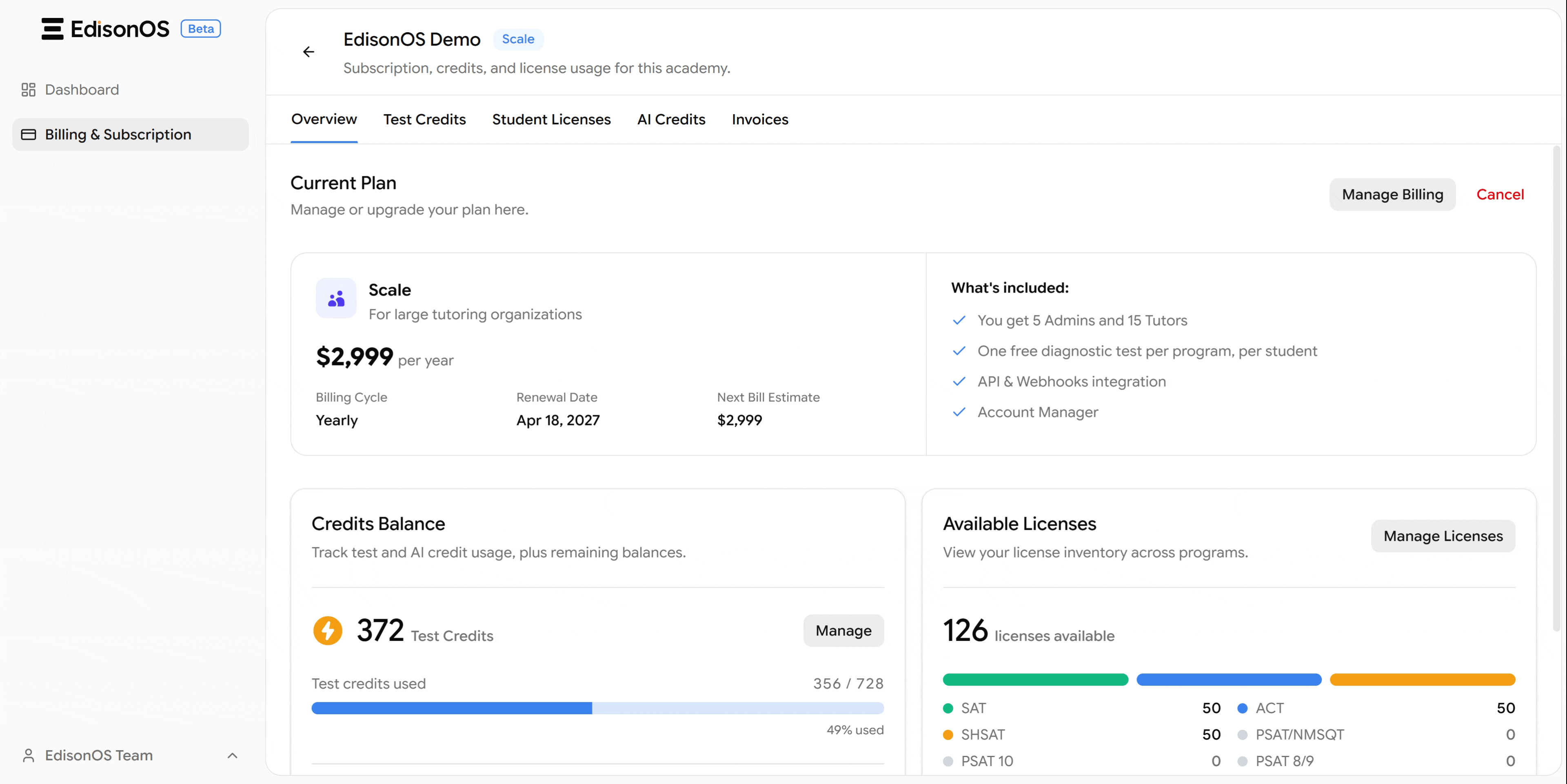Switch to the Test Credits tab
The width and height of the screenshot is (1567, 784).
424,119
